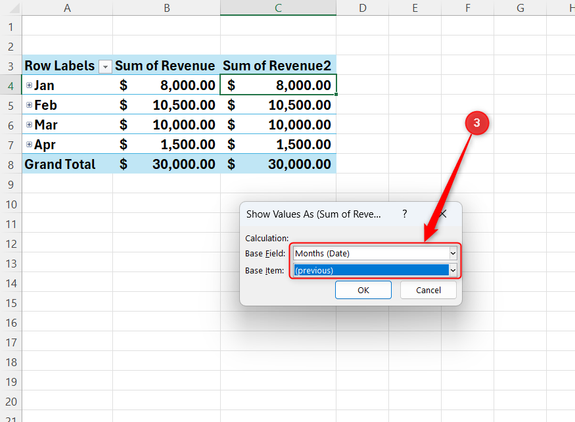
Task: Expand the Feb group
Action: pyautogui.click(x=29, y=105)
